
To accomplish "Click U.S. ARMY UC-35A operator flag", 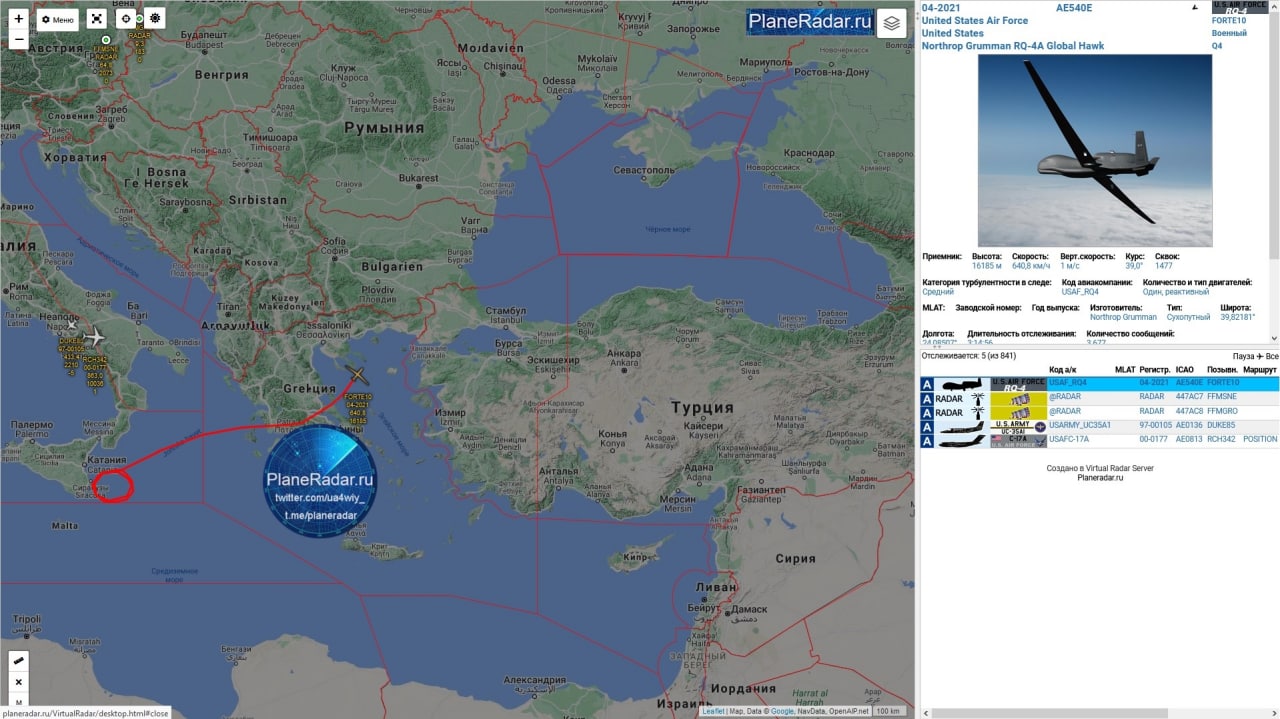I will point(1018,426).
